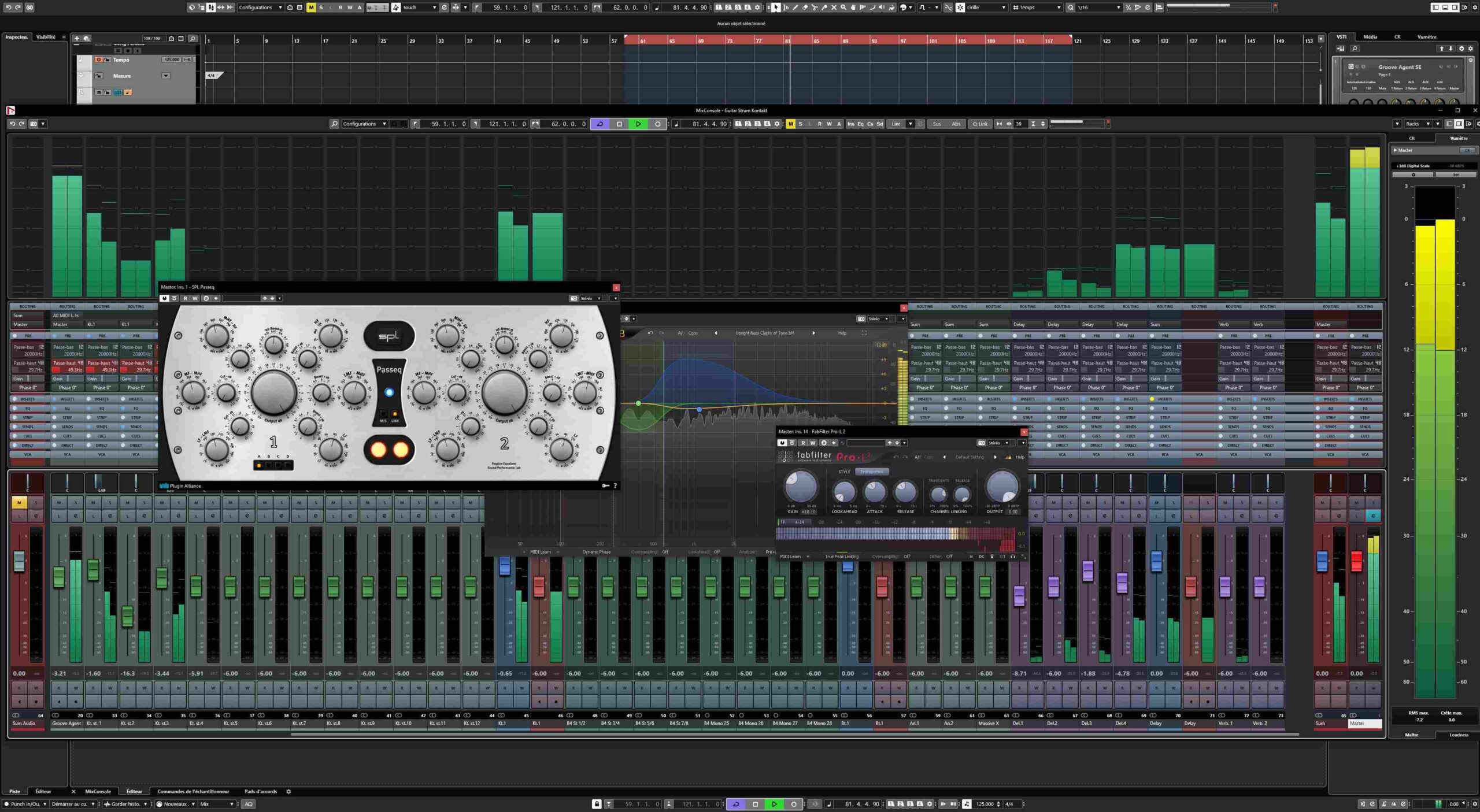Click the MixConsole undo arrow
This screenshot has height=812, width=1480.
[x=12, y=124]
